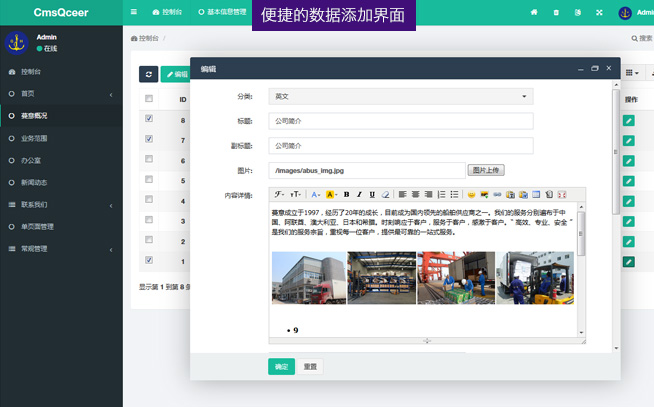Click the edit pencil icon for row 8
Viewport: 654px width, 407px height.
[629, 121]
